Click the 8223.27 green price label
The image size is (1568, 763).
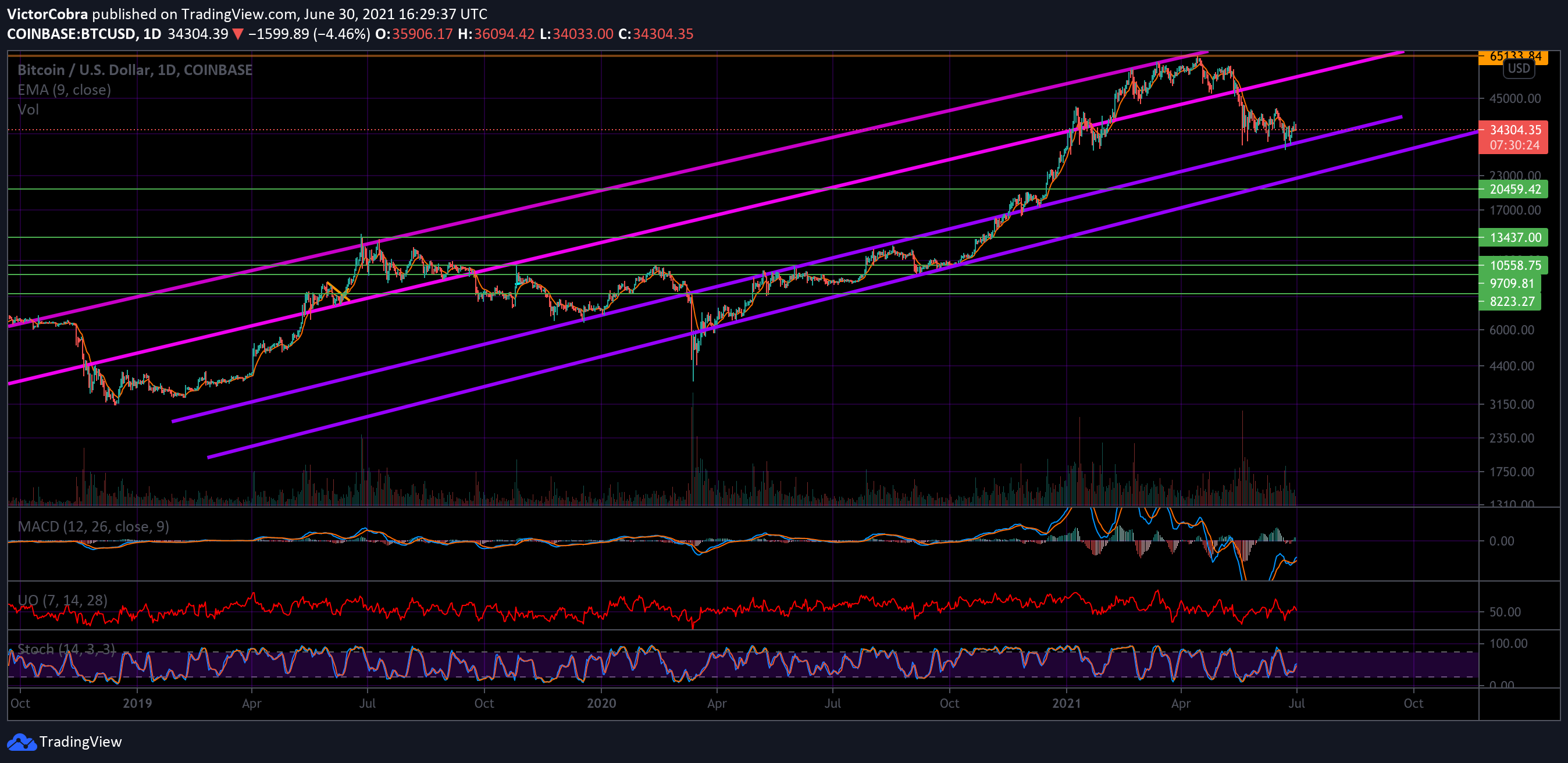[1510, 302]
